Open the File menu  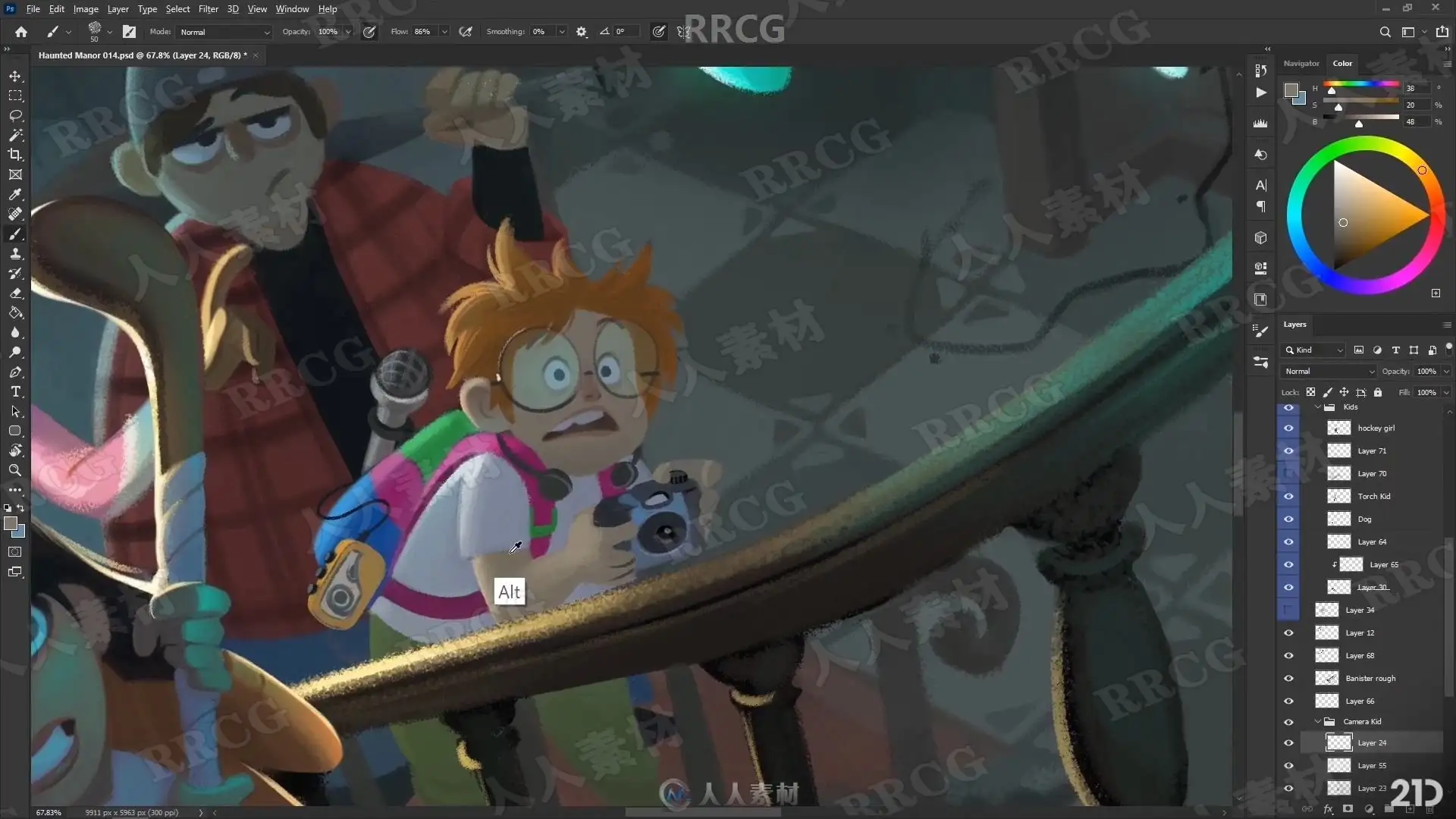[33, 9]
